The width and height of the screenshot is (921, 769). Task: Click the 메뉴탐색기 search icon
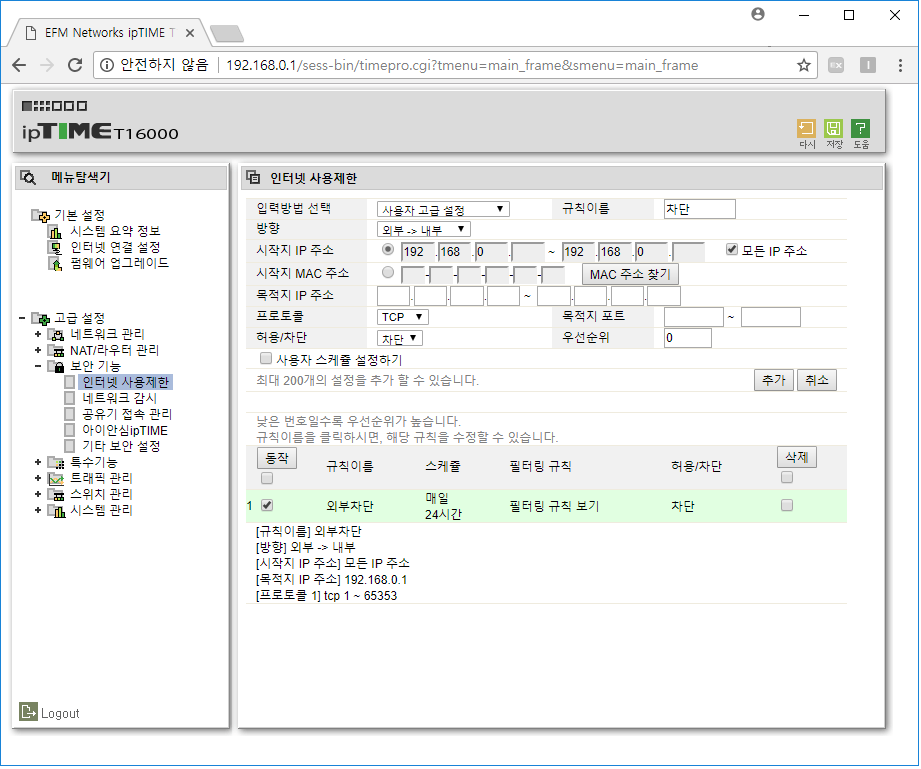(28, 178)
